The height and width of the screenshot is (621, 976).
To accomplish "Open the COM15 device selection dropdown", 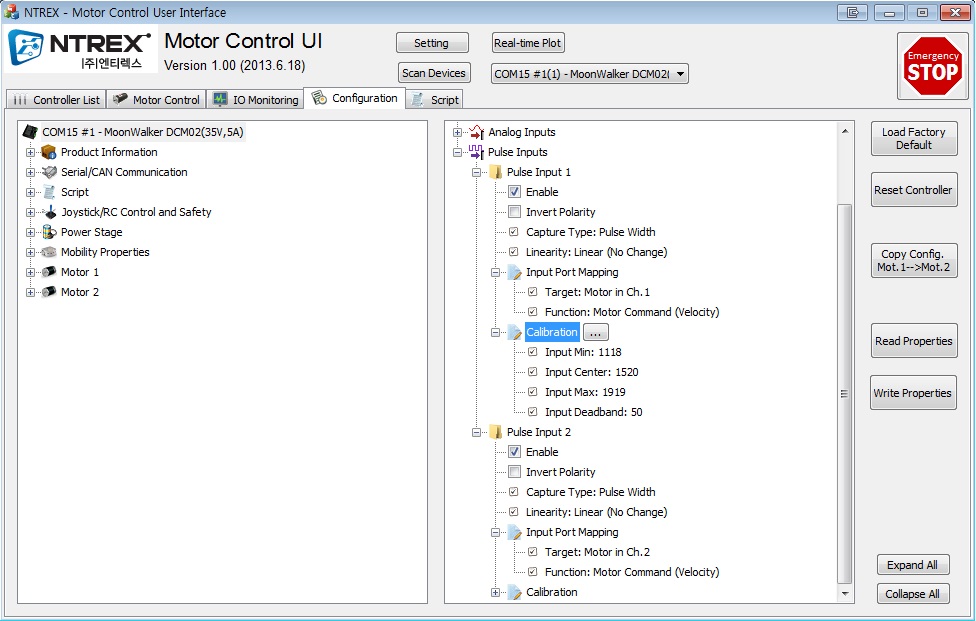I will coord(589,74).
